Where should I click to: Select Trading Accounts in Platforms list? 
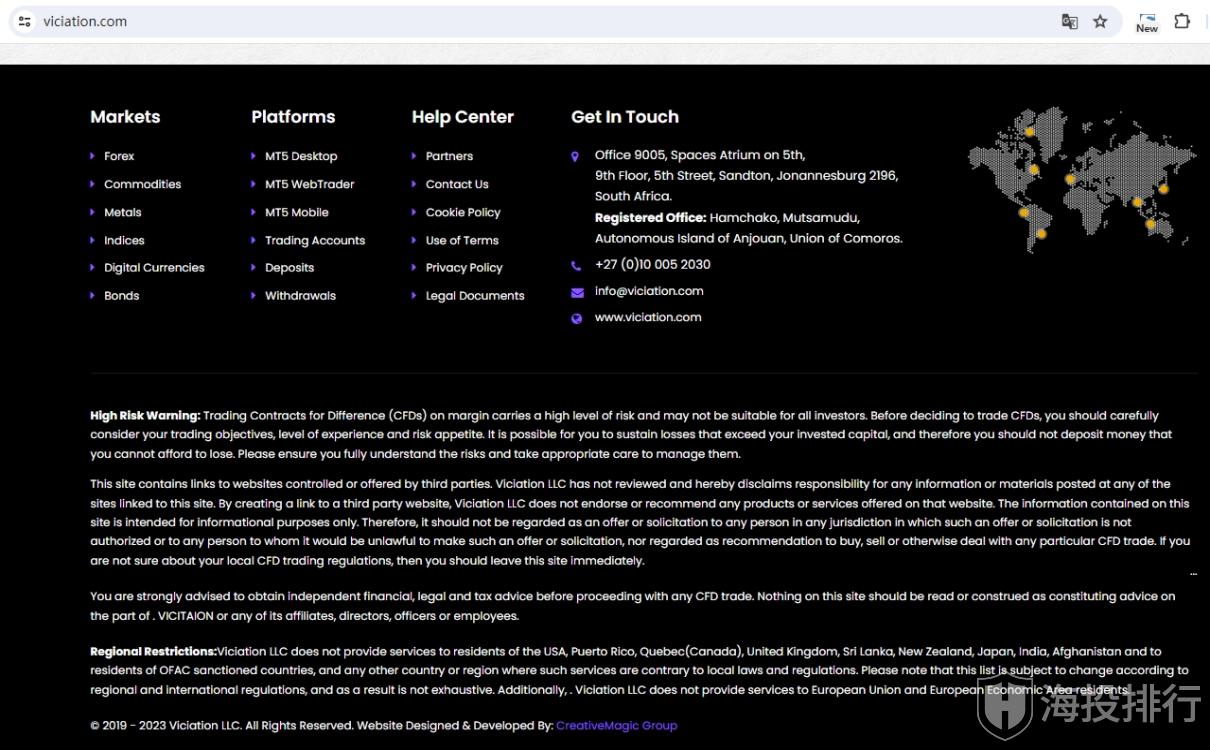pos(315,240)
